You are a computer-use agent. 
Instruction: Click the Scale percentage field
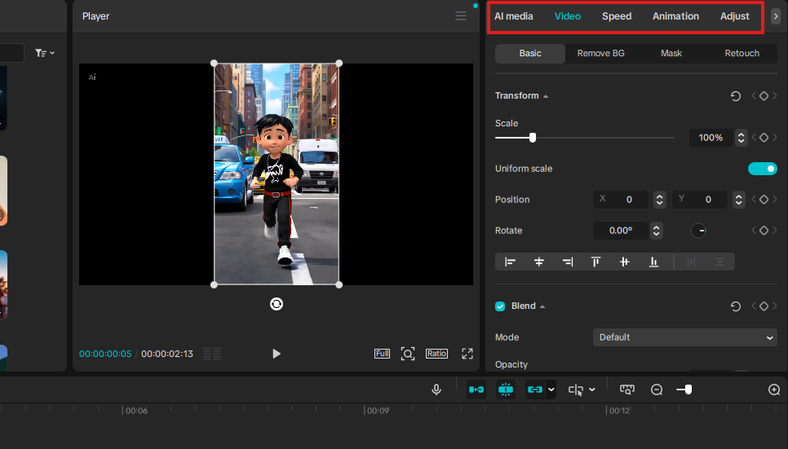coord(711,137)
